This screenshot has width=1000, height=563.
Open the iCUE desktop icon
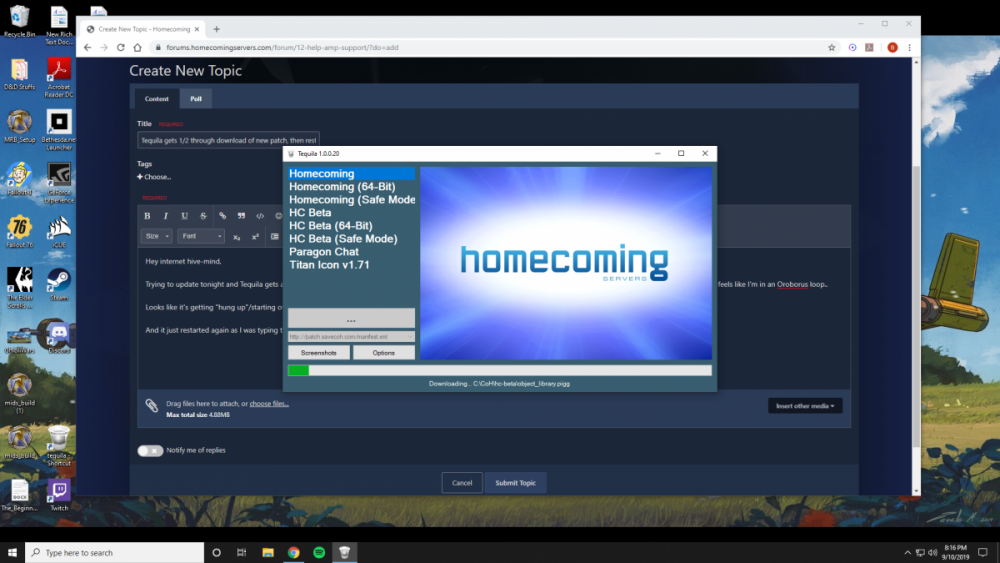coord(59,232)
